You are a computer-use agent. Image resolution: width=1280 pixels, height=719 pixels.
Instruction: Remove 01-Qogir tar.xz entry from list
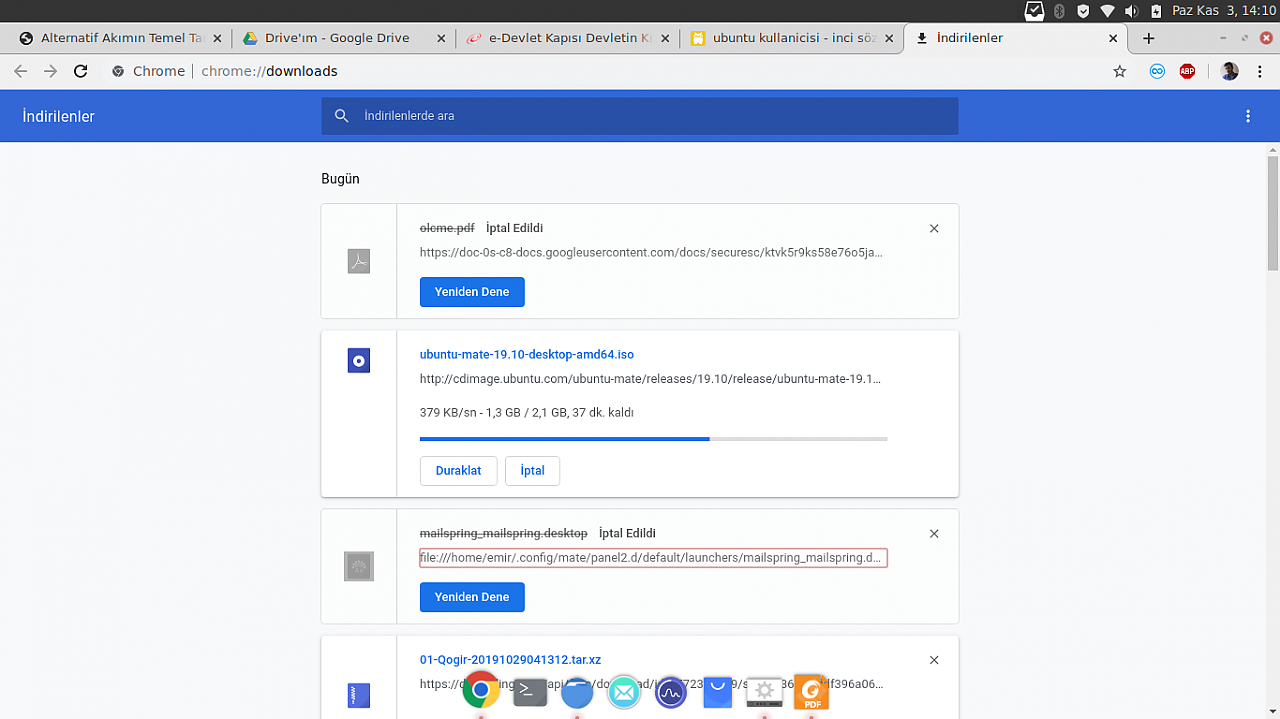coord(934,660)
